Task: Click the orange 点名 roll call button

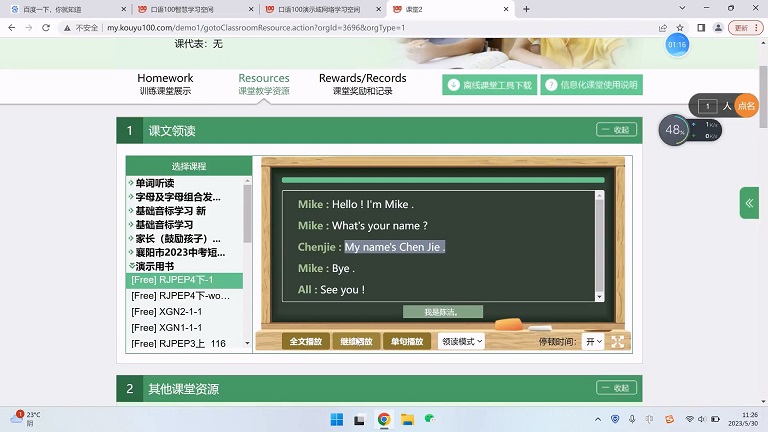Action: pyautogui.click(x=746, y=105)
